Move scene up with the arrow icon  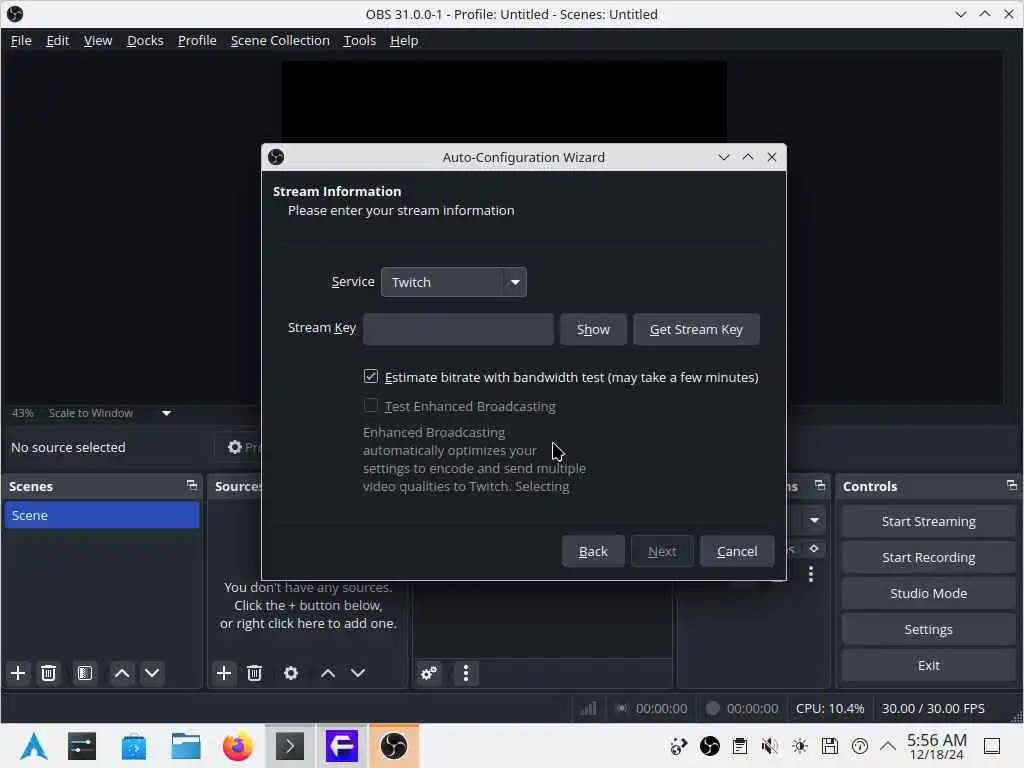[x=121, y=673]
